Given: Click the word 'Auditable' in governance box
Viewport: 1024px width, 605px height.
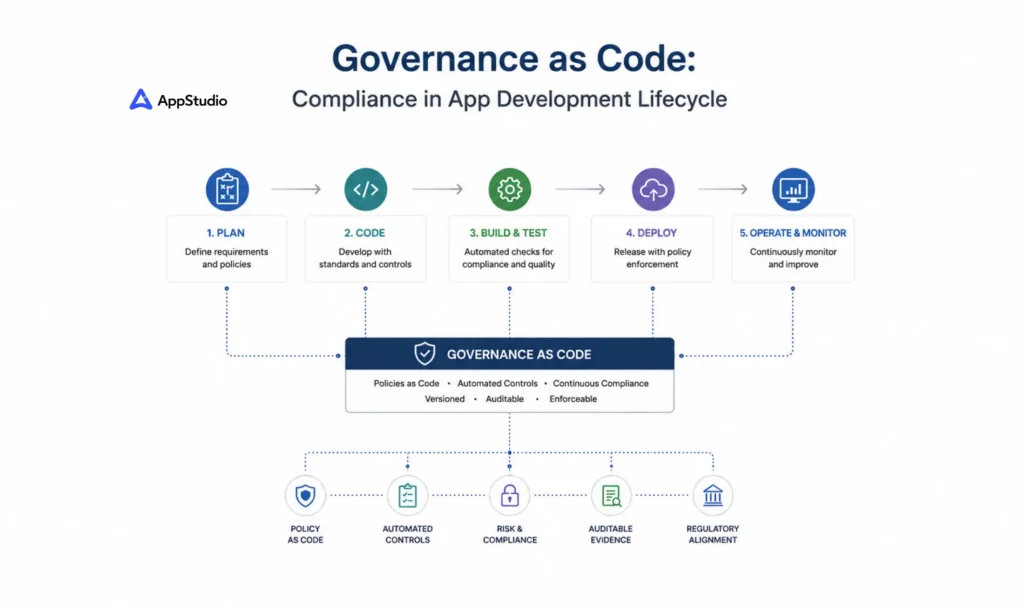Looking at the screenshot, I should tap(505, 399).
